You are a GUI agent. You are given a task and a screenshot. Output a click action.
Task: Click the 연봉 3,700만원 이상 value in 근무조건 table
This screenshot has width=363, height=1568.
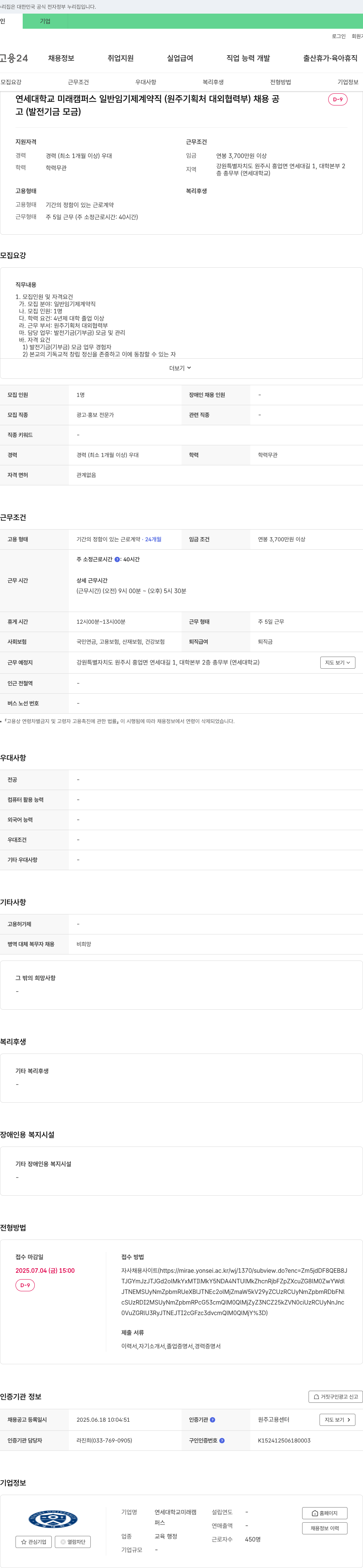point(281,539)
